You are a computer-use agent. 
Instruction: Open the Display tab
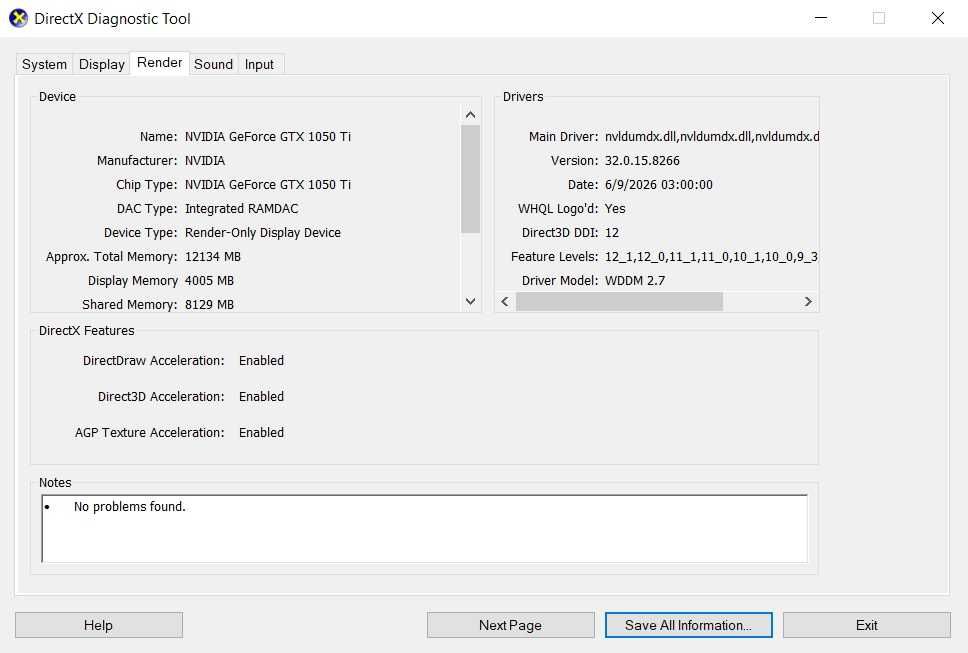click(x=102, y=64)
